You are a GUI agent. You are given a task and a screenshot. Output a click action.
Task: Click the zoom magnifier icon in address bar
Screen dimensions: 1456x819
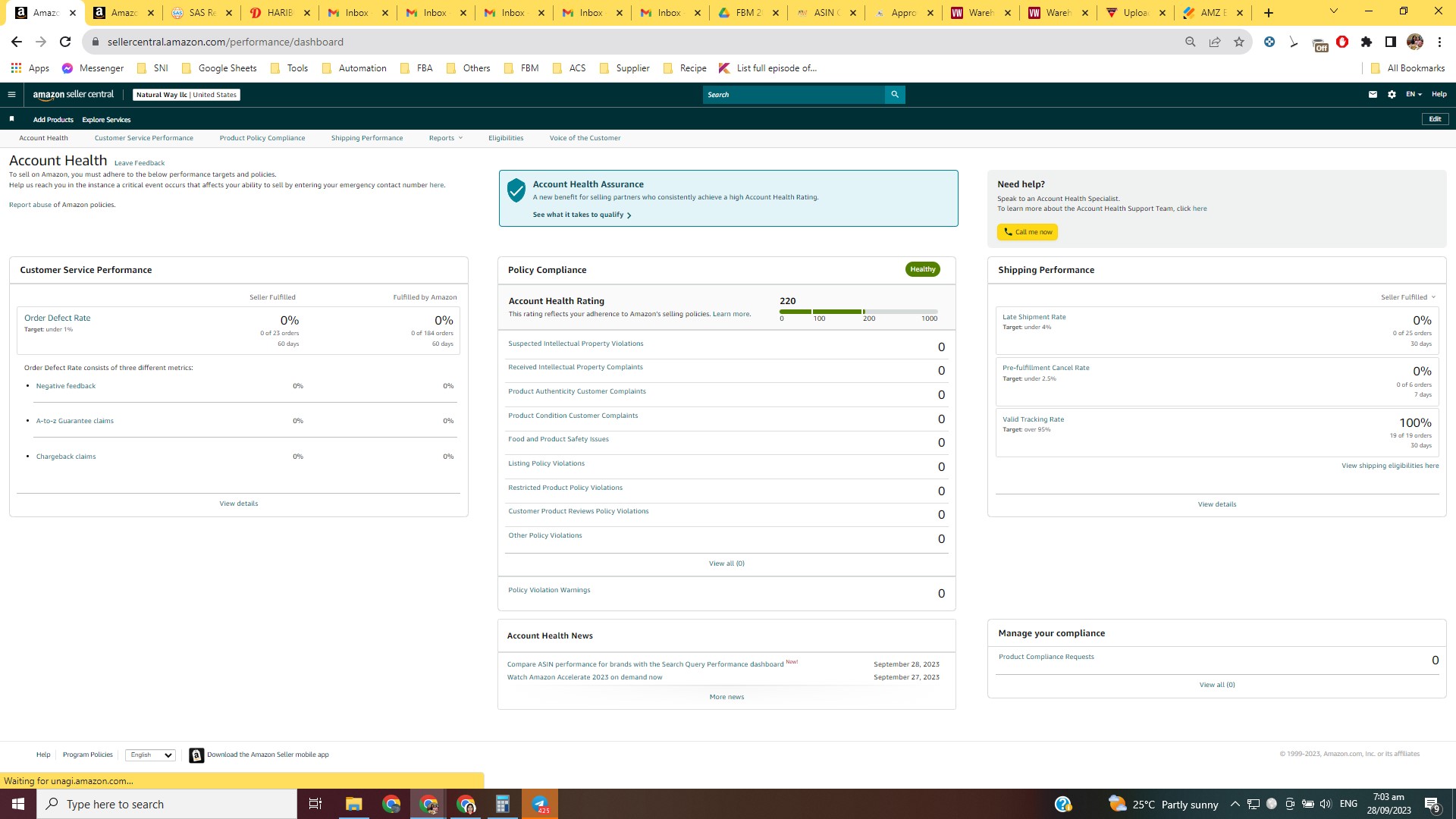(x=1191, y=42)
